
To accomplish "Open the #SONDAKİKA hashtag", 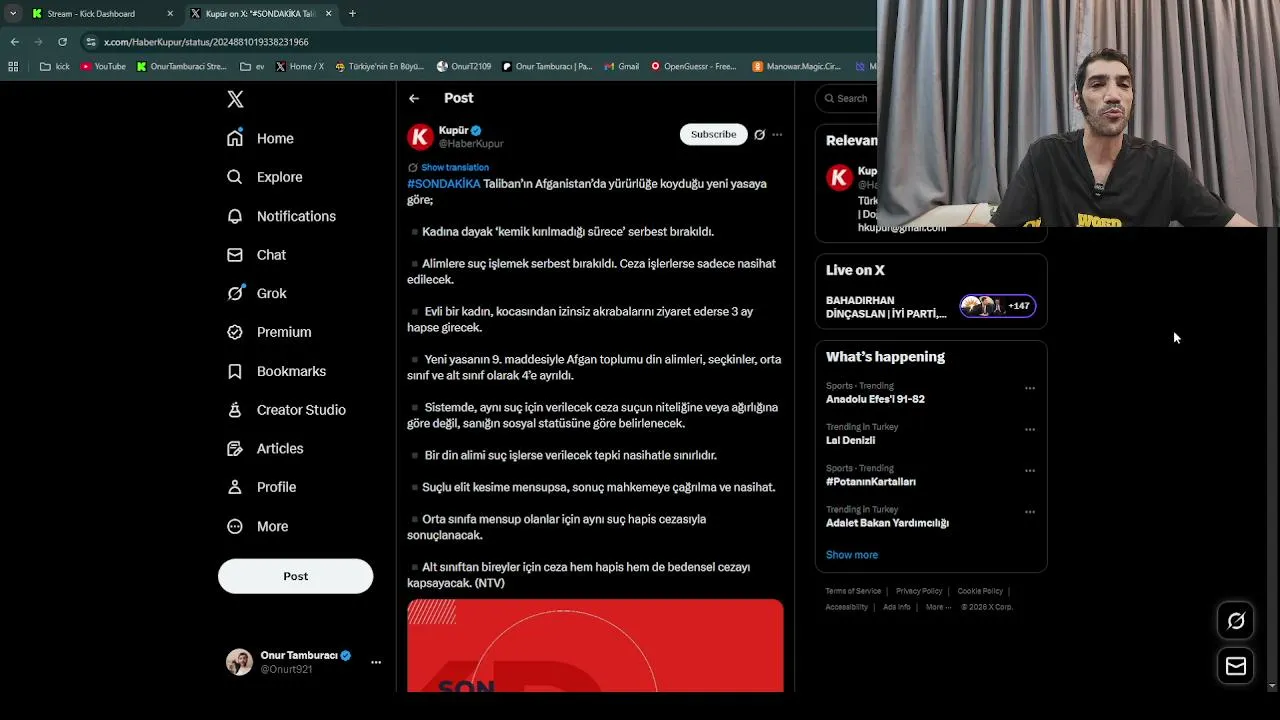I will [x=444, y=184].
